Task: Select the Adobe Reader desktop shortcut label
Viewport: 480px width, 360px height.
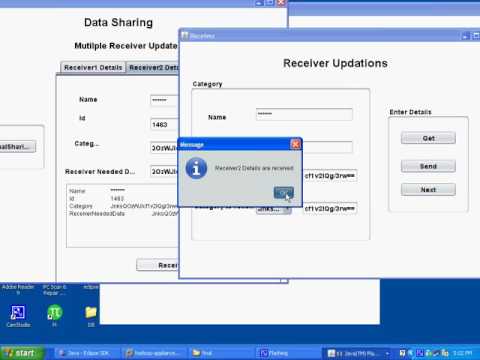Action: pos(18,289)
